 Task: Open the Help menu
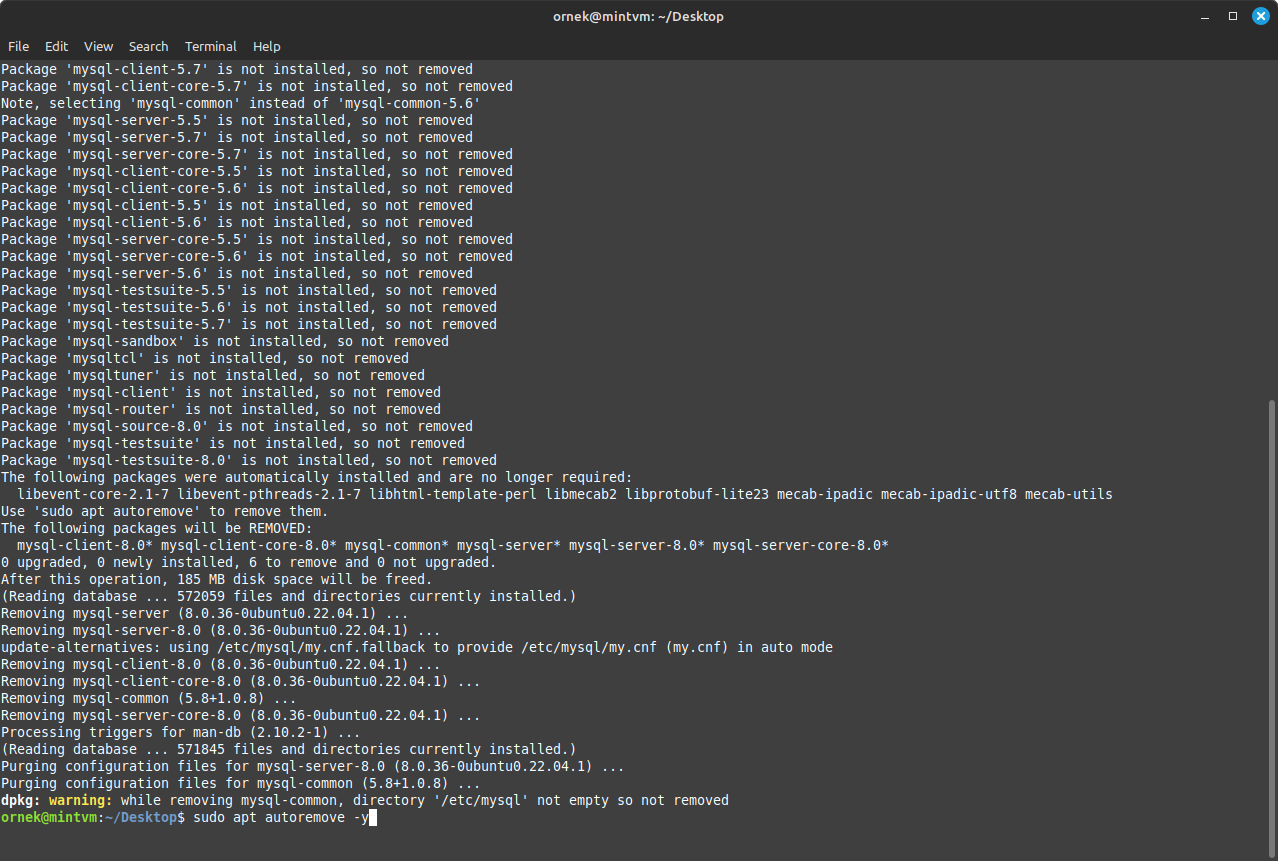click(x=266, y=46)
